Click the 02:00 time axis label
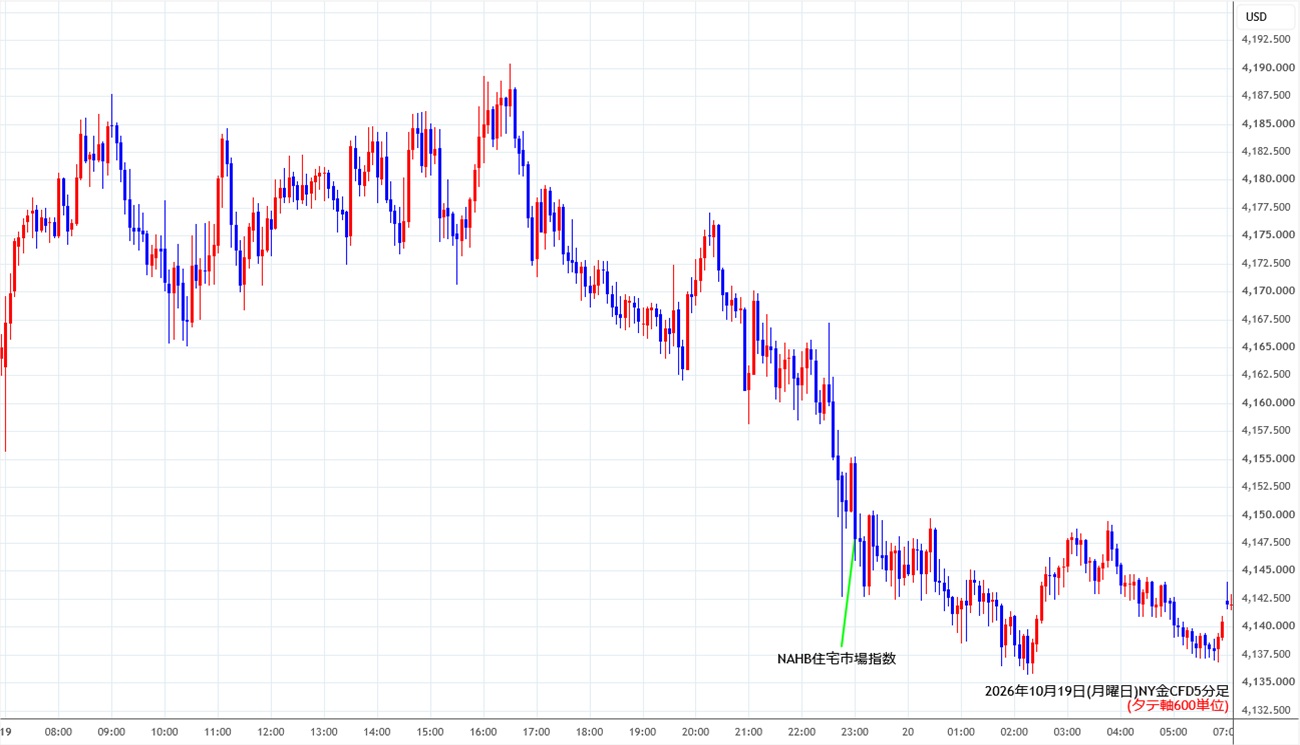This screenshot has height=745, width=1300. (x=1014, y=732)
